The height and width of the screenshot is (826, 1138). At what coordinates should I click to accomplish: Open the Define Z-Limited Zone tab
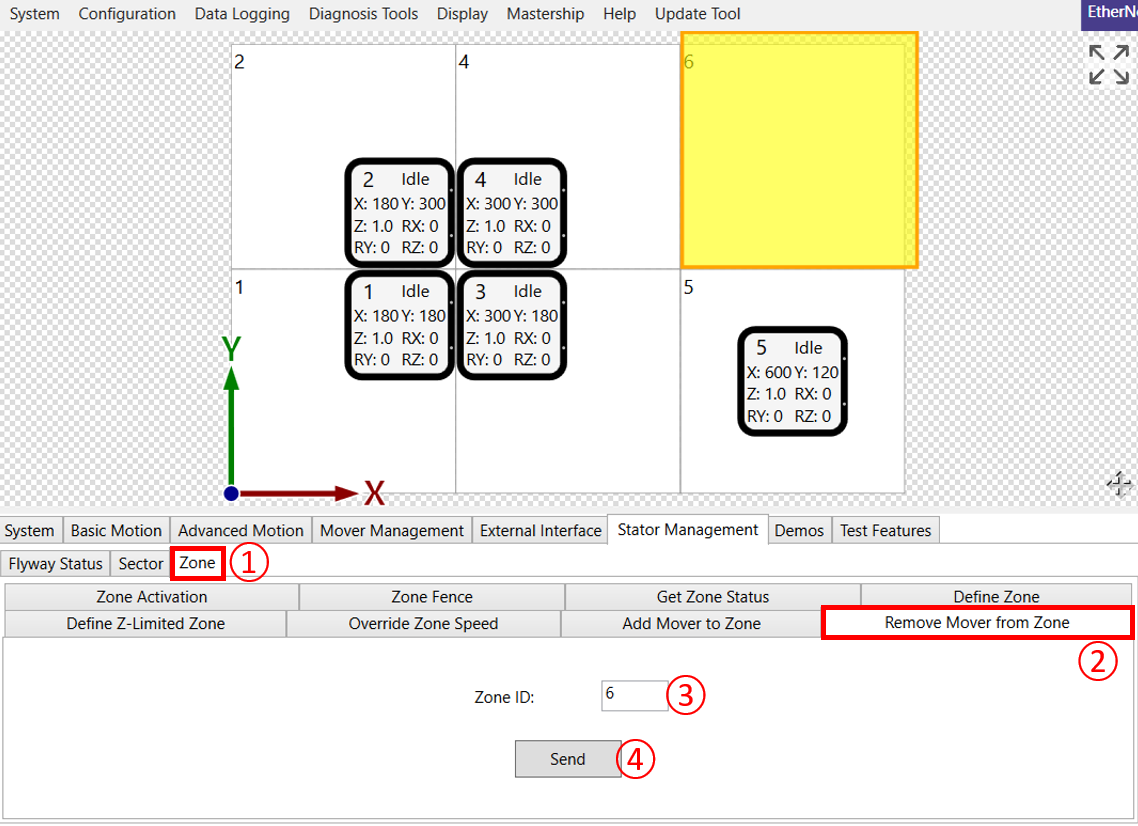pyautogui.click(x=146, y=624)
